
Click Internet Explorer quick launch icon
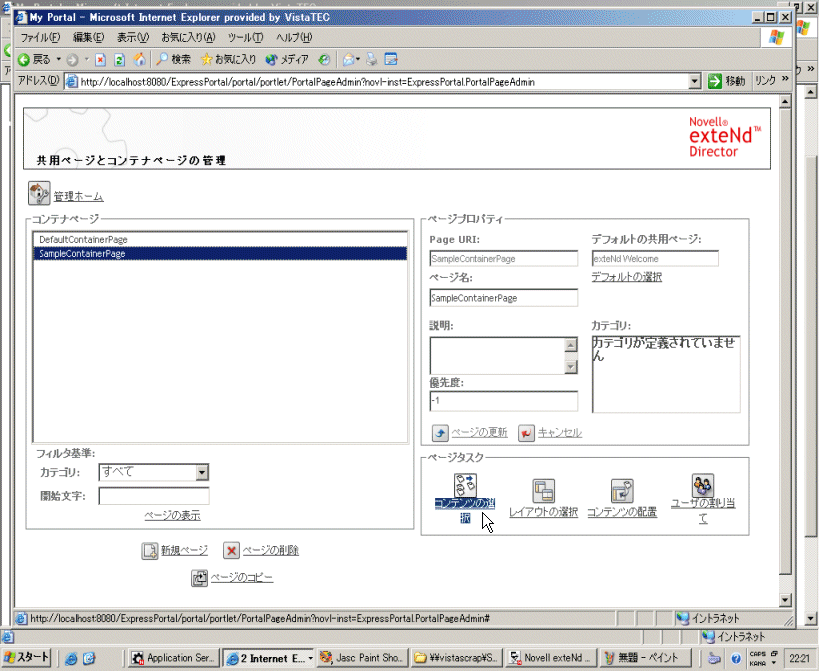[x=71, y=658]
